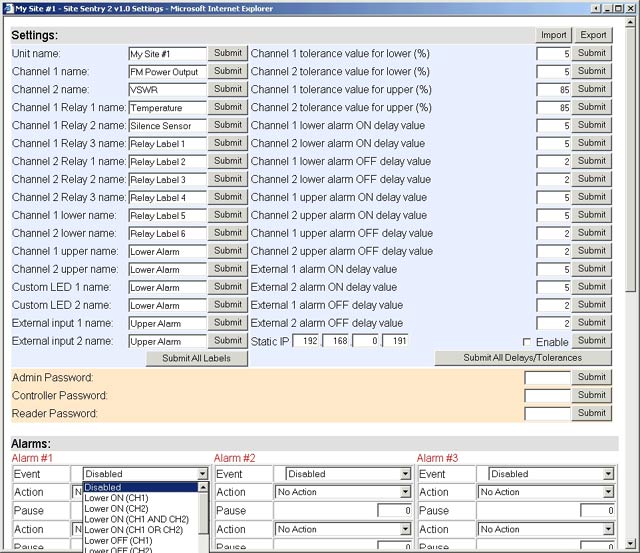Click the Alarm #1 heading text
The image size is (640, 553).
coord(32,458)
